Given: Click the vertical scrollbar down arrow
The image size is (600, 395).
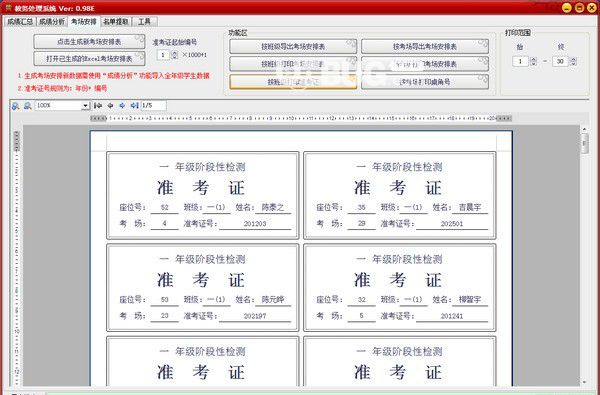Looking at the screenshot, I should [x=584, y=382].
